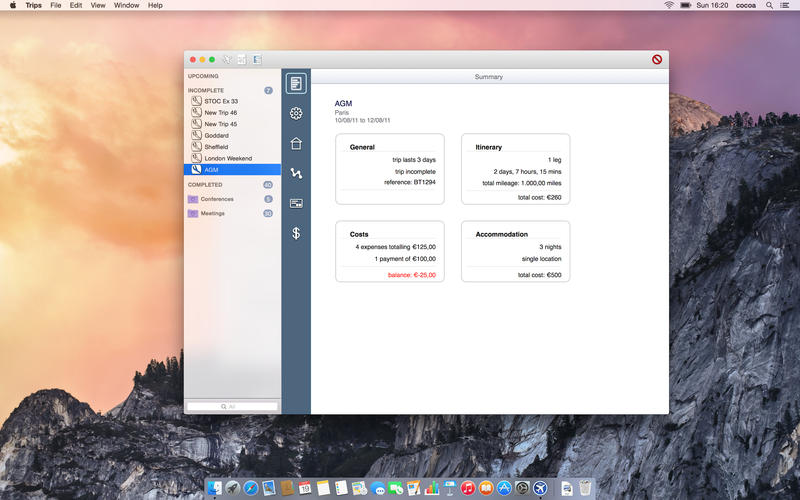The width and height of the screenshot is (800, 500).
Task: Select the Sheffield trip
Action: pos(216,147)
